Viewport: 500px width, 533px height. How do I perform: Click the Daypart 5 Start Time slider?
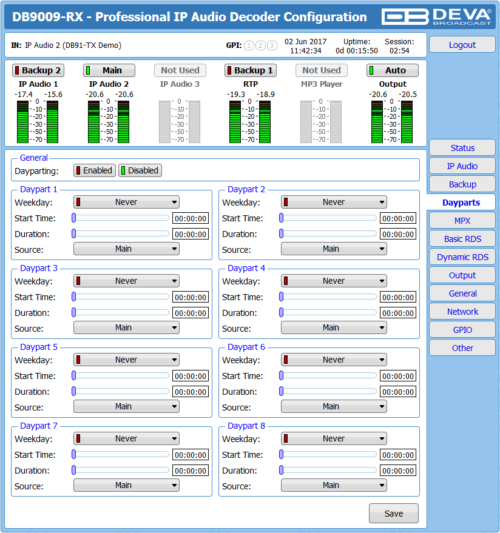coord(120,376)
